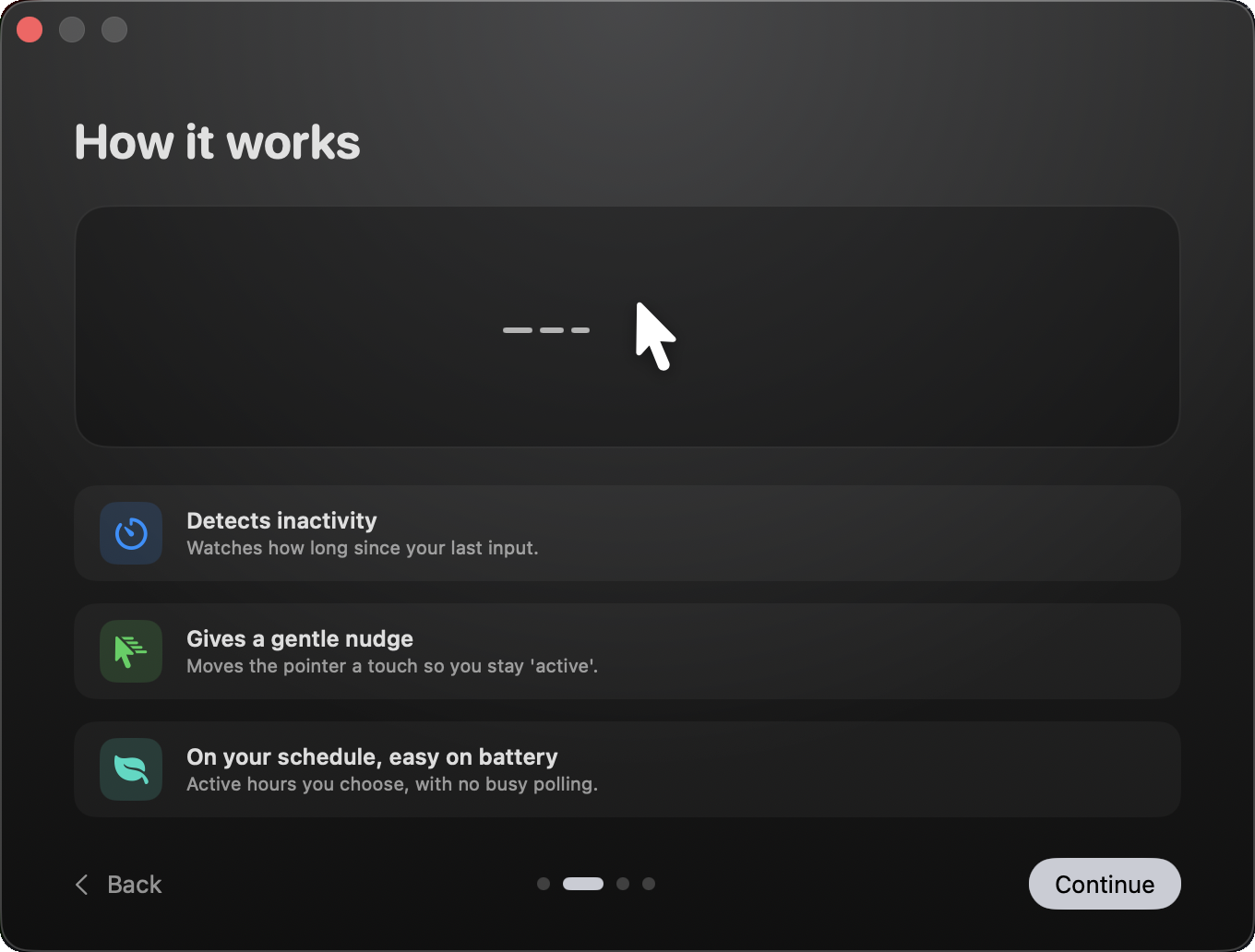Go to the first onboarding page dot
This screenshot has height=952, width=1255.
point(544,884)
